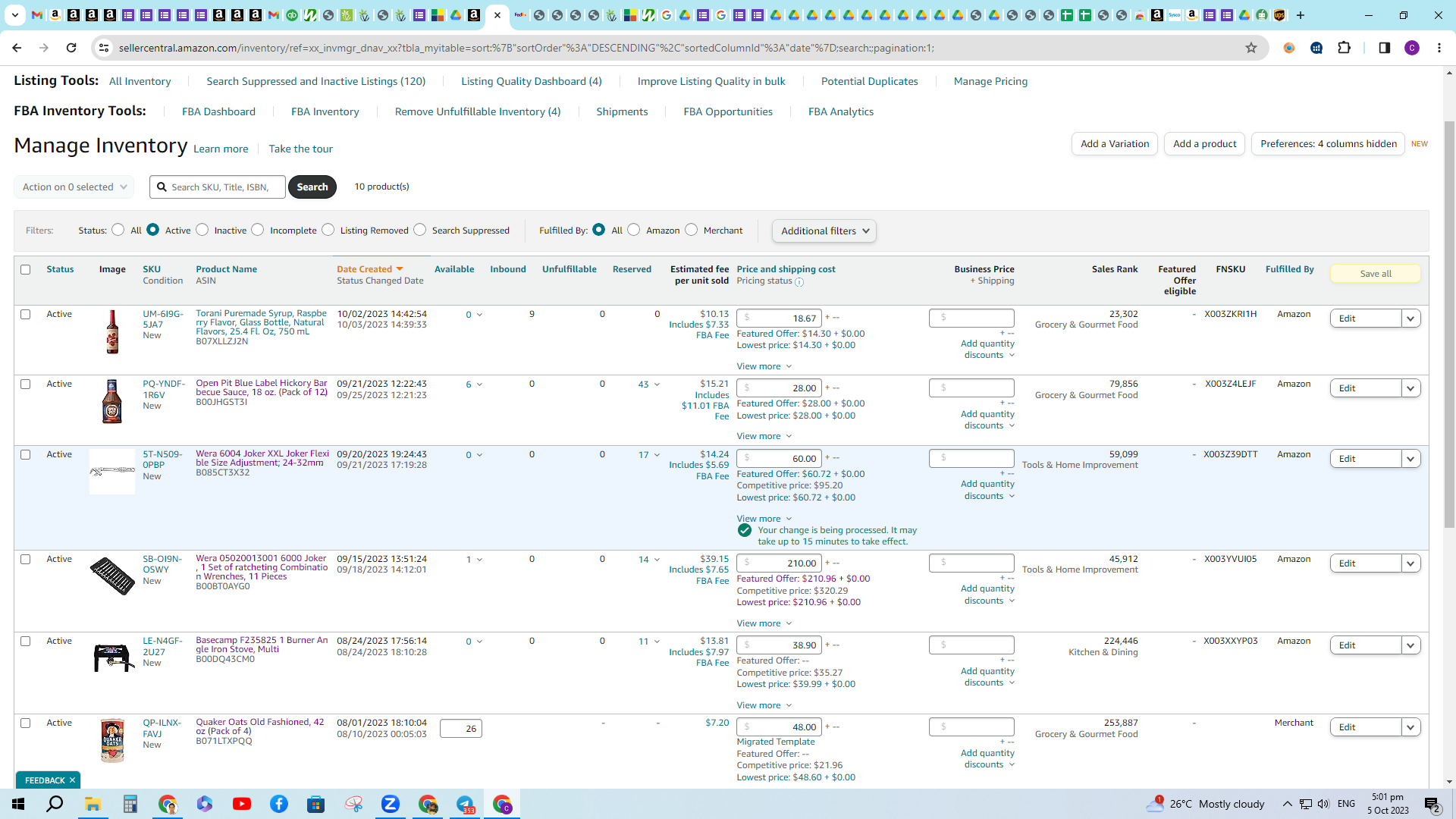1456x819 pixels.
Task: Click the Save all button
Action: (1376, 274)
